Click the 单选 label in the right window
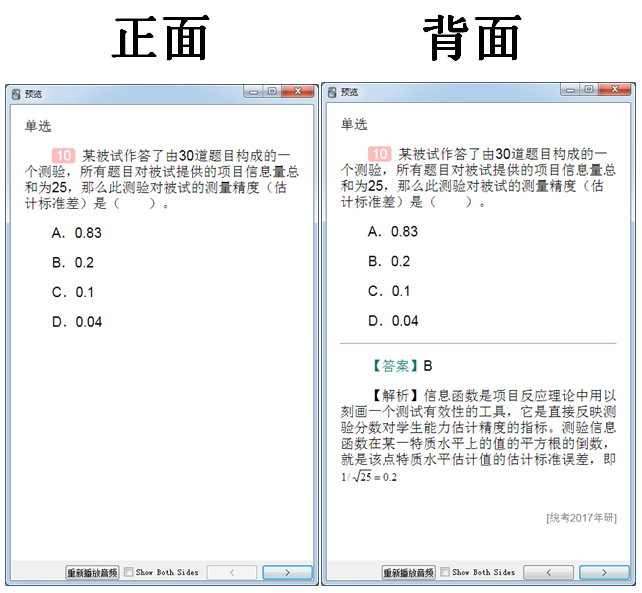 click(354, 124)
